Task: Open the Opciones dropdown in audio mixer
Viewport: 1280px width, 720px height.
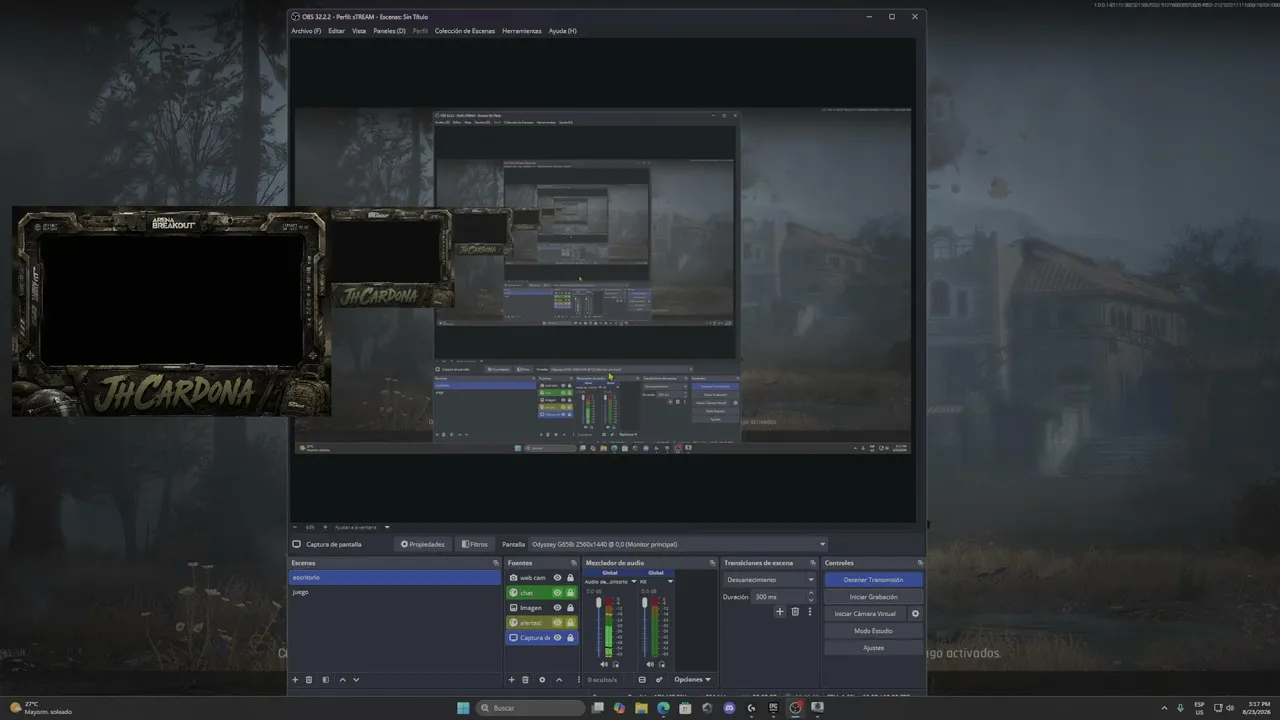Action: point(692,680)
